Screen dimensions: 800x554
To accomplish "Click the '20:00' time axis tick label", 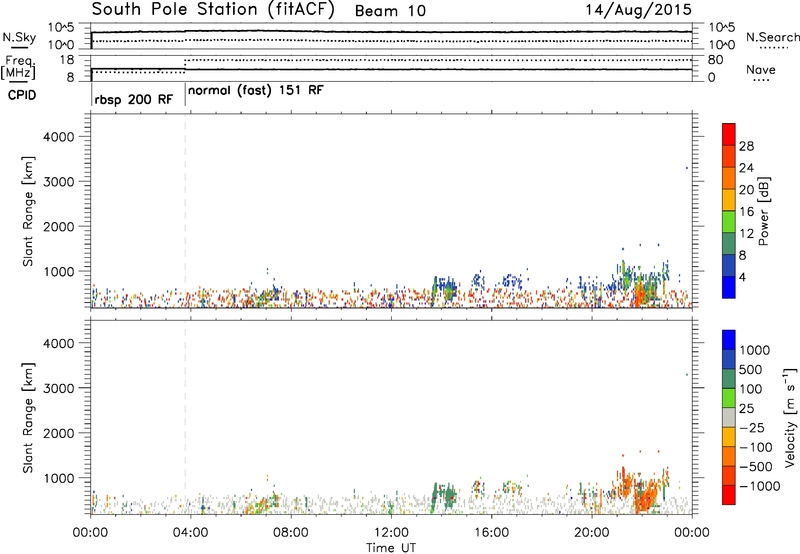I will [x=592, y=533].
